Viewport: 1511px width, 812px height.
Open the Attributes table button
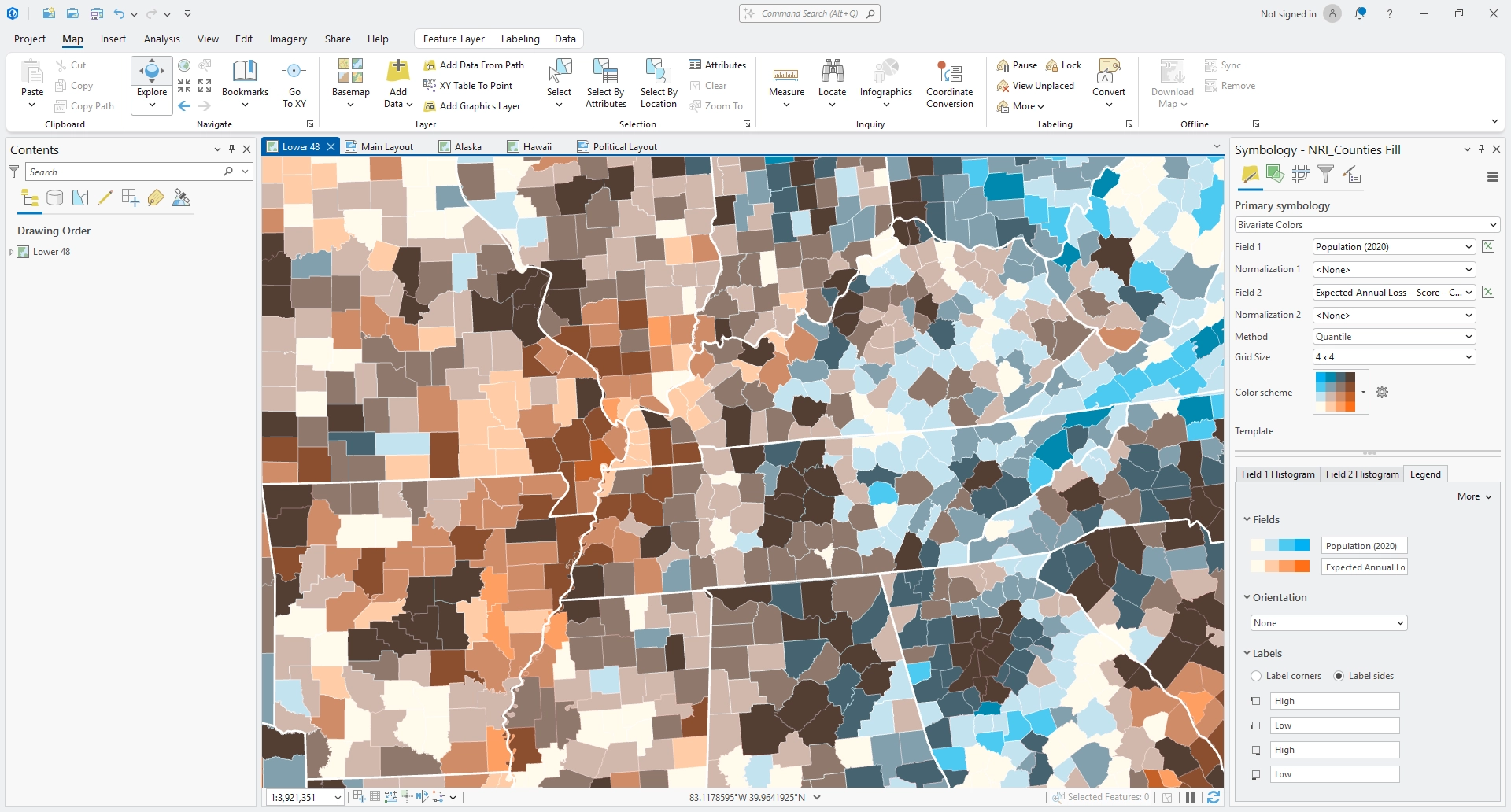pyautogui.click(x=717, y=65)
